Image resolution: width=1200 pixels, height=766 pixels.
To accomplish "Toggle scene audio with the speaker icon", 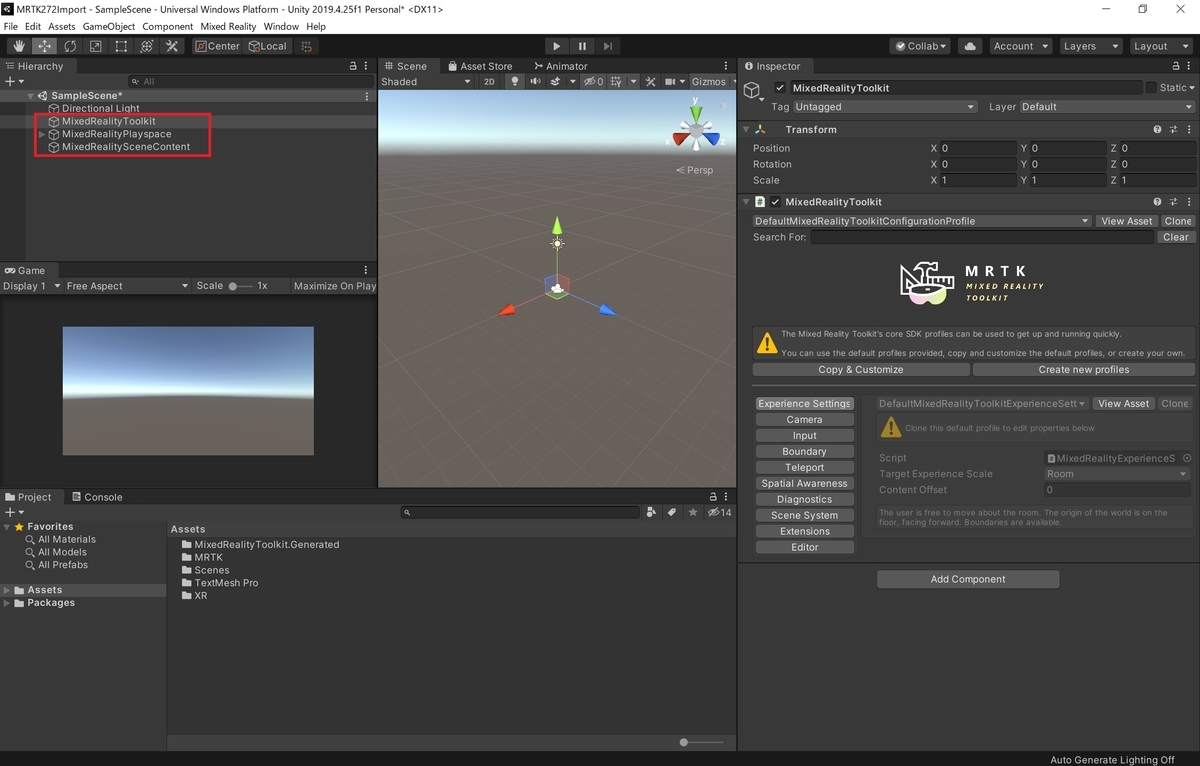I will (536, 81).
